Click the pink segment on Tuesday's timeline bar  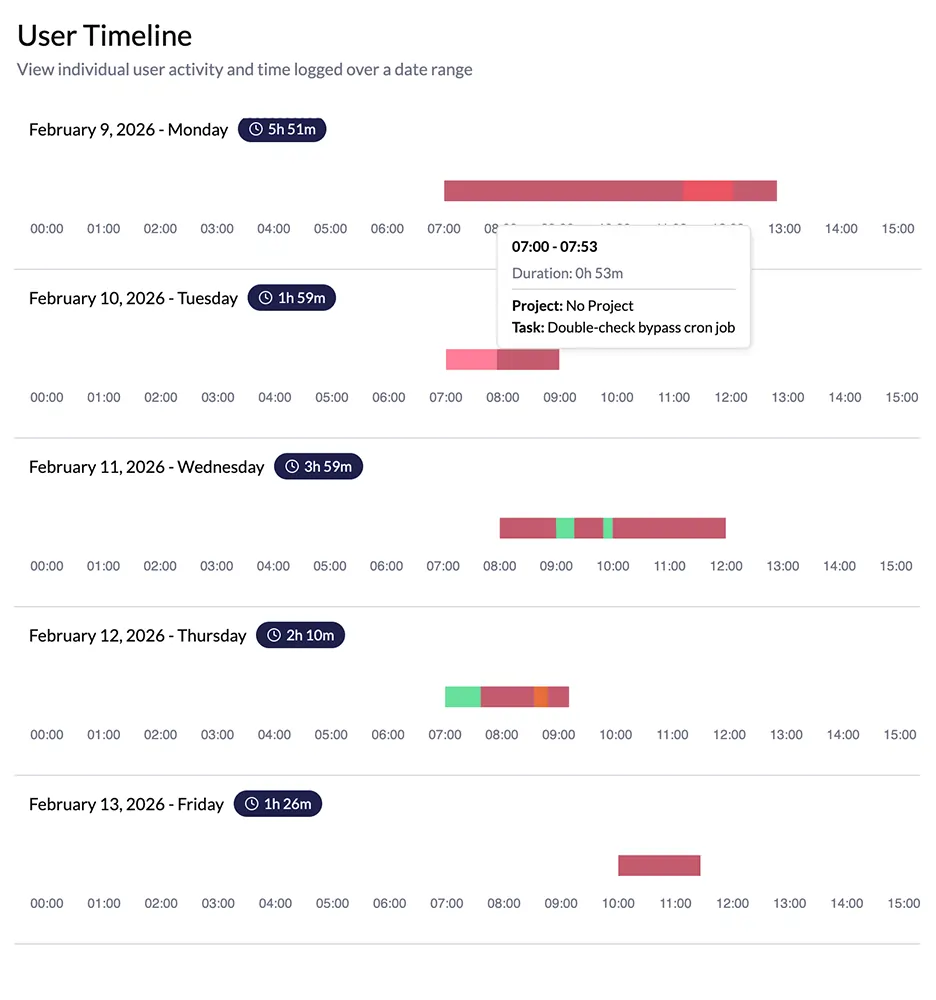click(x=468, y=358)
